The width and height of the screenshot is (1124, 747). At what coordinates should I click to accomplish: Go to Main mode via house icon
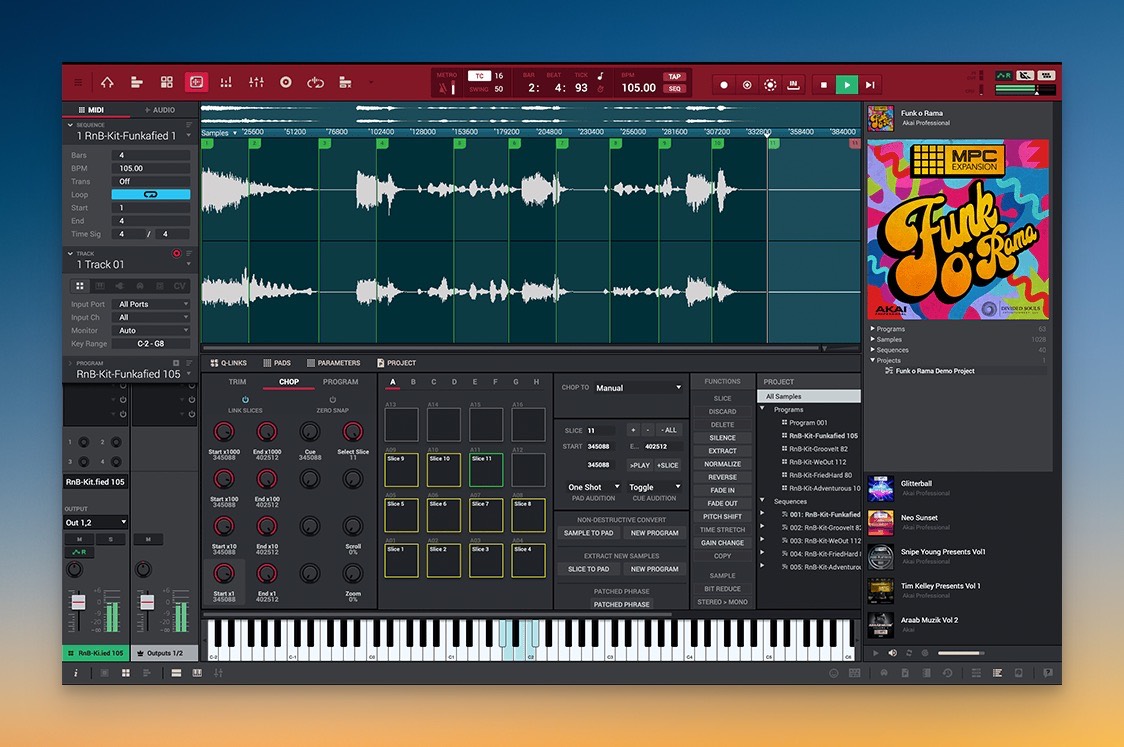coord(107,83)
